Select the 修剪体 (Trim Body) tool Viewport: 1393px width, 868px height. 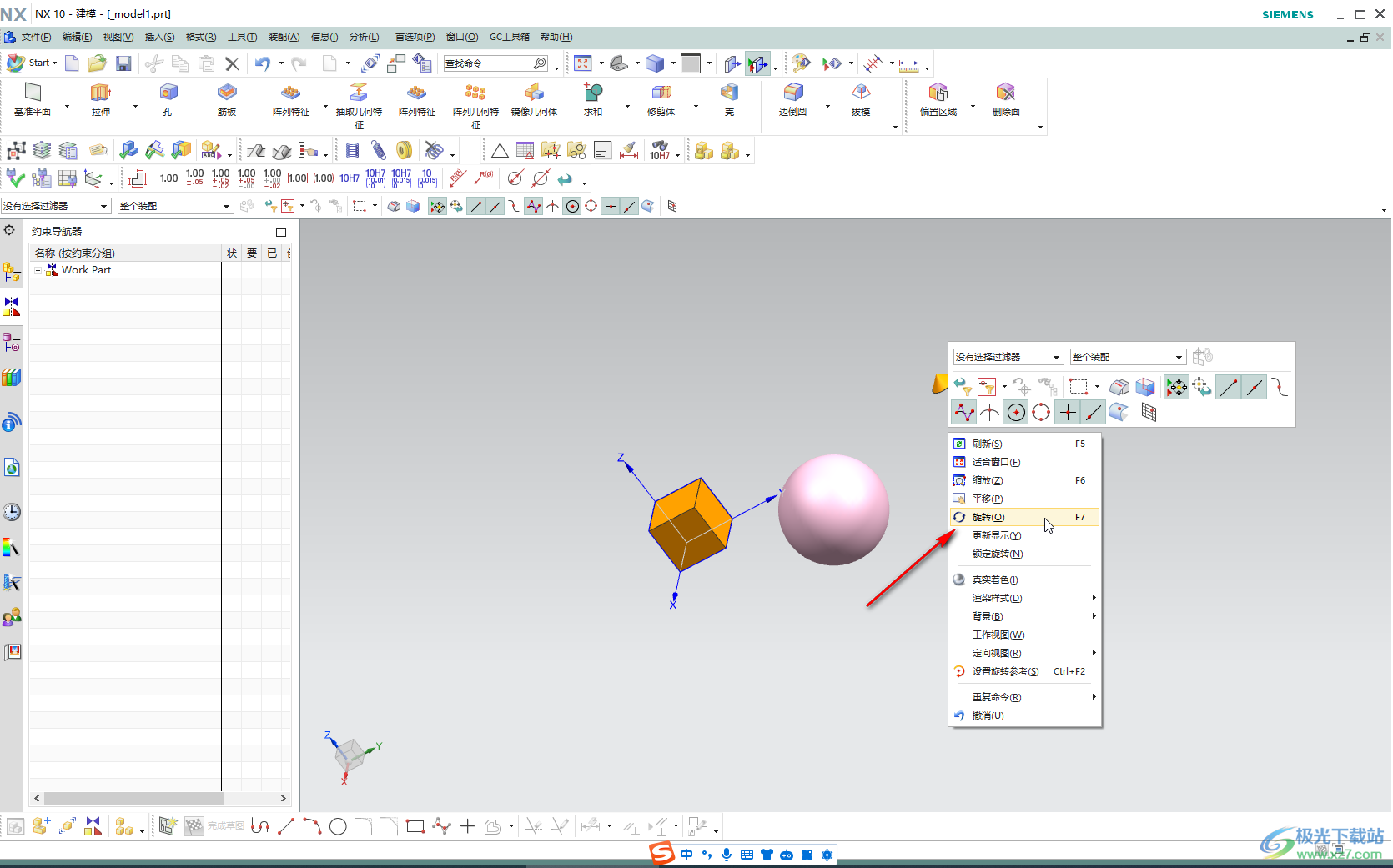pos(661,93)
